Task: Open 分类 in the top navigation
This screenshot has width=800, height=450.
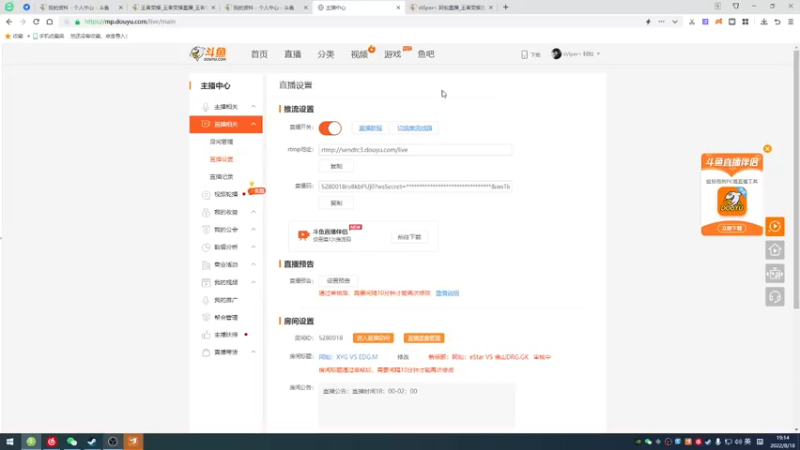Action: pyautogui.click(x=326, y=54)
